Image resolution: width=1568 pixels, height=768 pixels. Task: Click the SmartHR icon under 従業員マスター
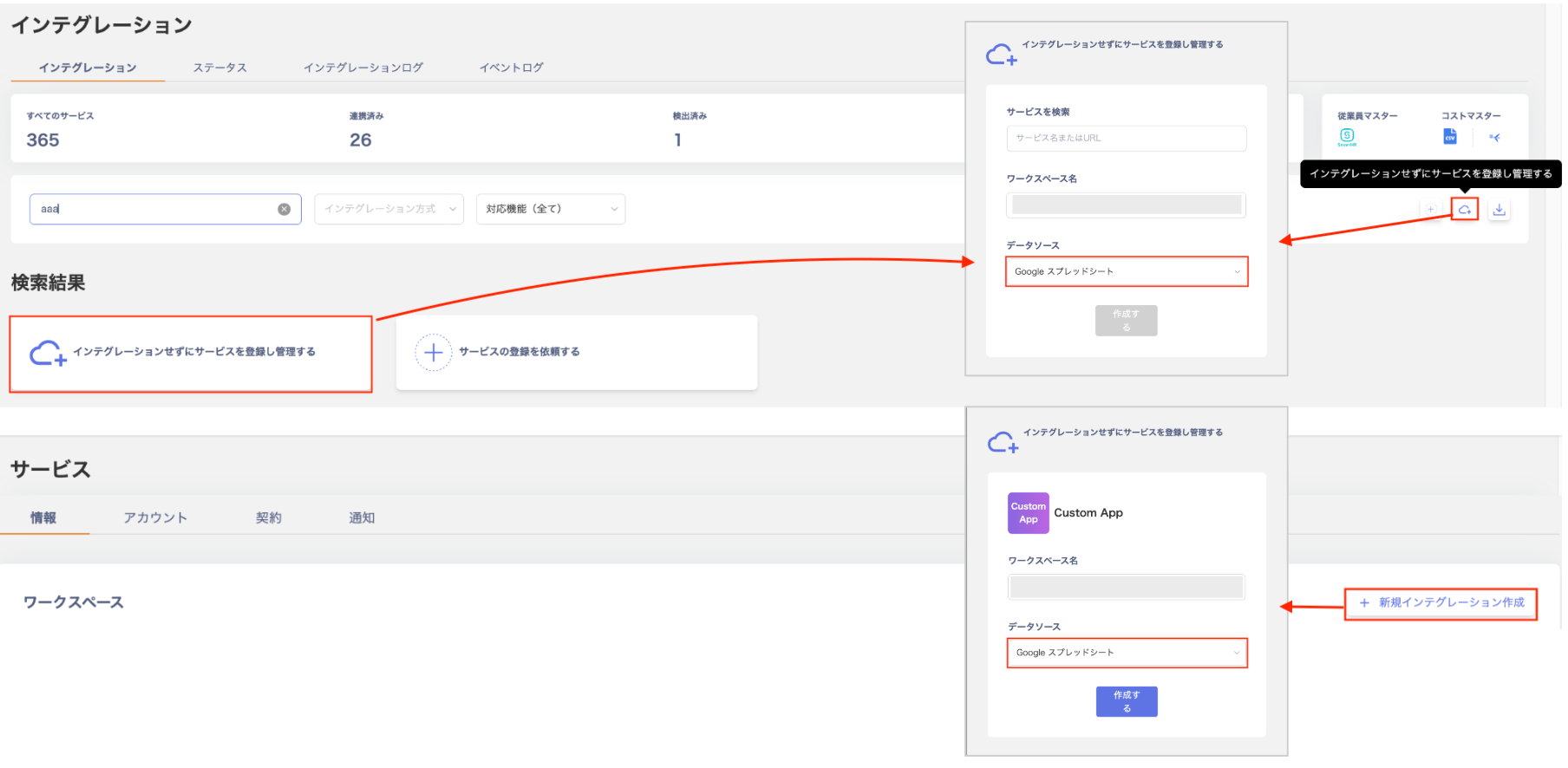point(1347,137)
